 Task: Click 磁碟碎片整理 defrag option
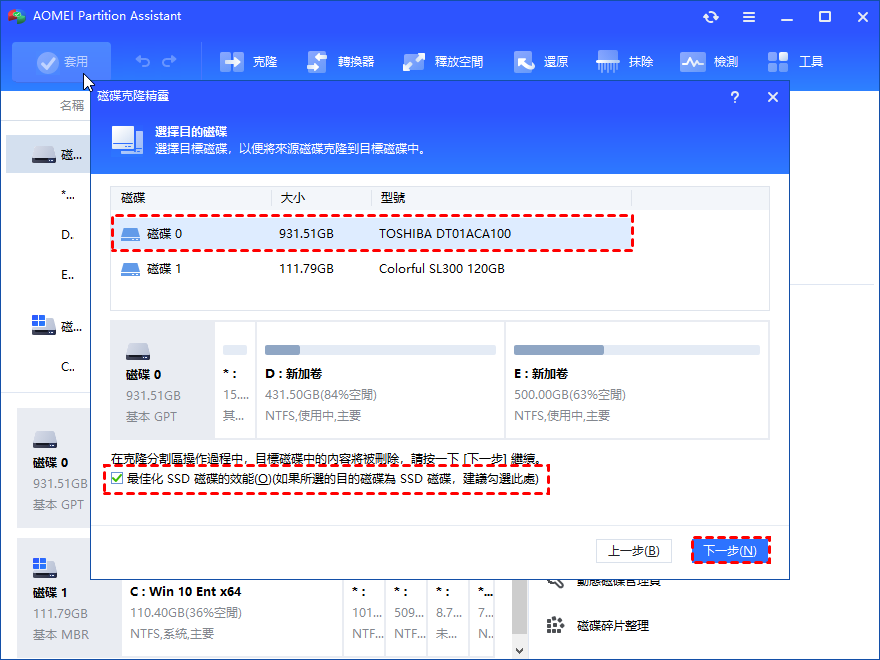pos(613,625)
